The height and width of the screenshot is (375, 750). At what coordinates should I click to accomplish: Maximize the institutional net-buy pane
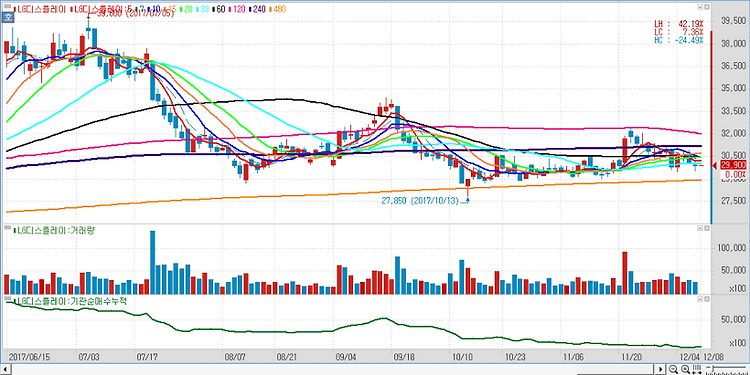point(706,298)
